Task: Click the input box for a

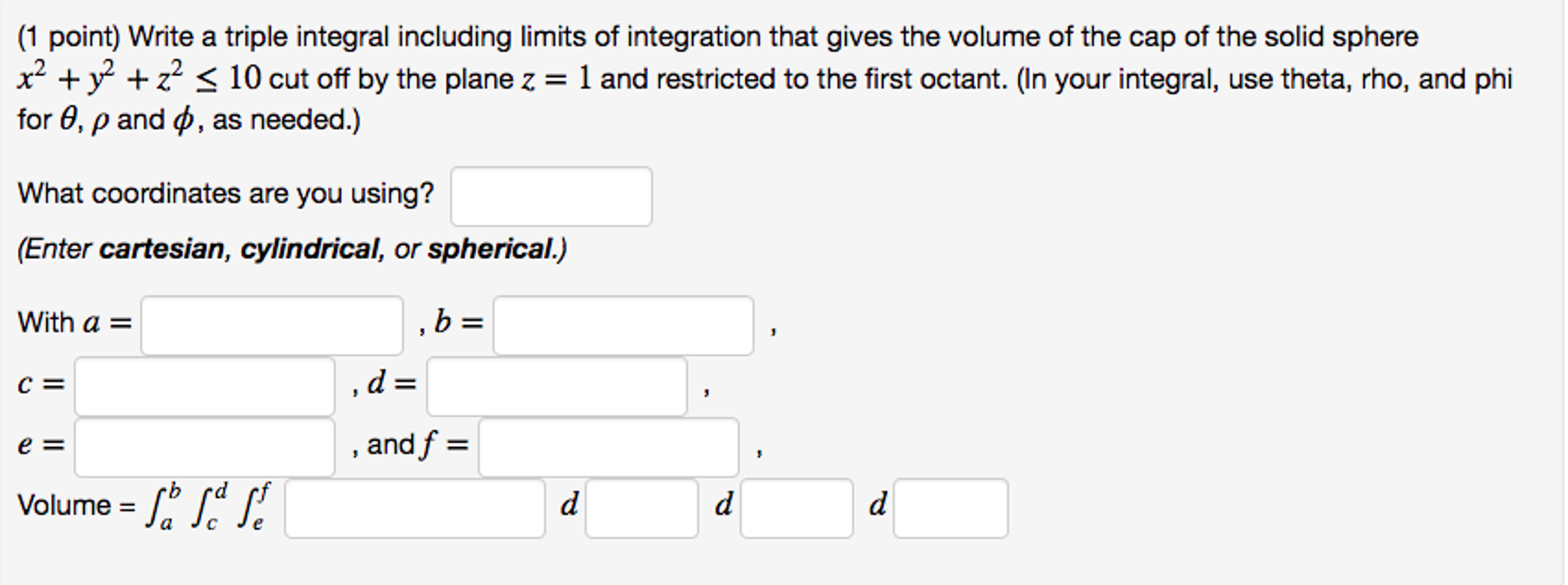Action: pyautogui.click(x=272, y=324)
